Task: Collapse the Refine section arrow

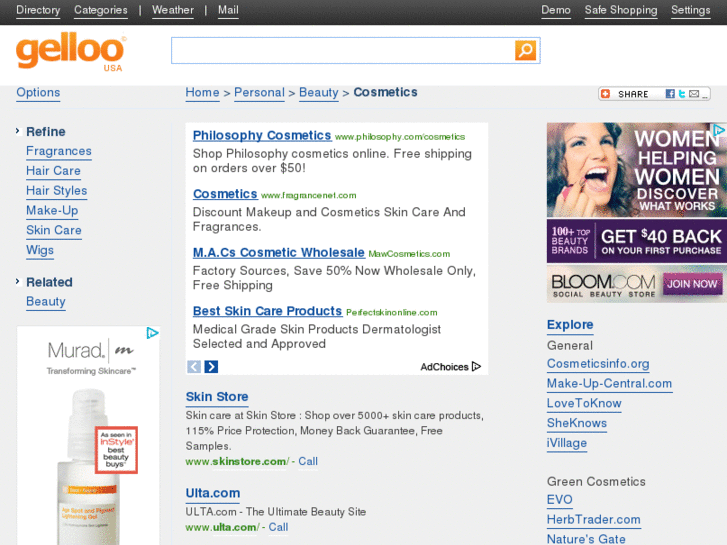Action: [18, 131]
